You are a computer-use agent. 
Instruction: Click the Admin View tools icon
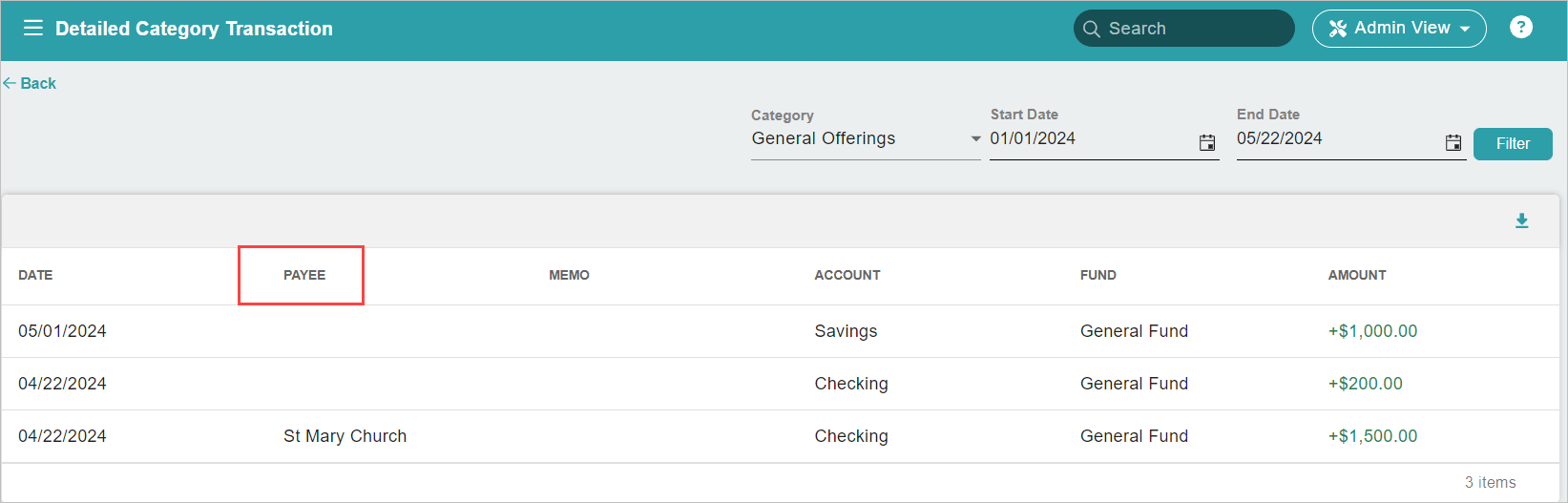tap(1338, 29)
